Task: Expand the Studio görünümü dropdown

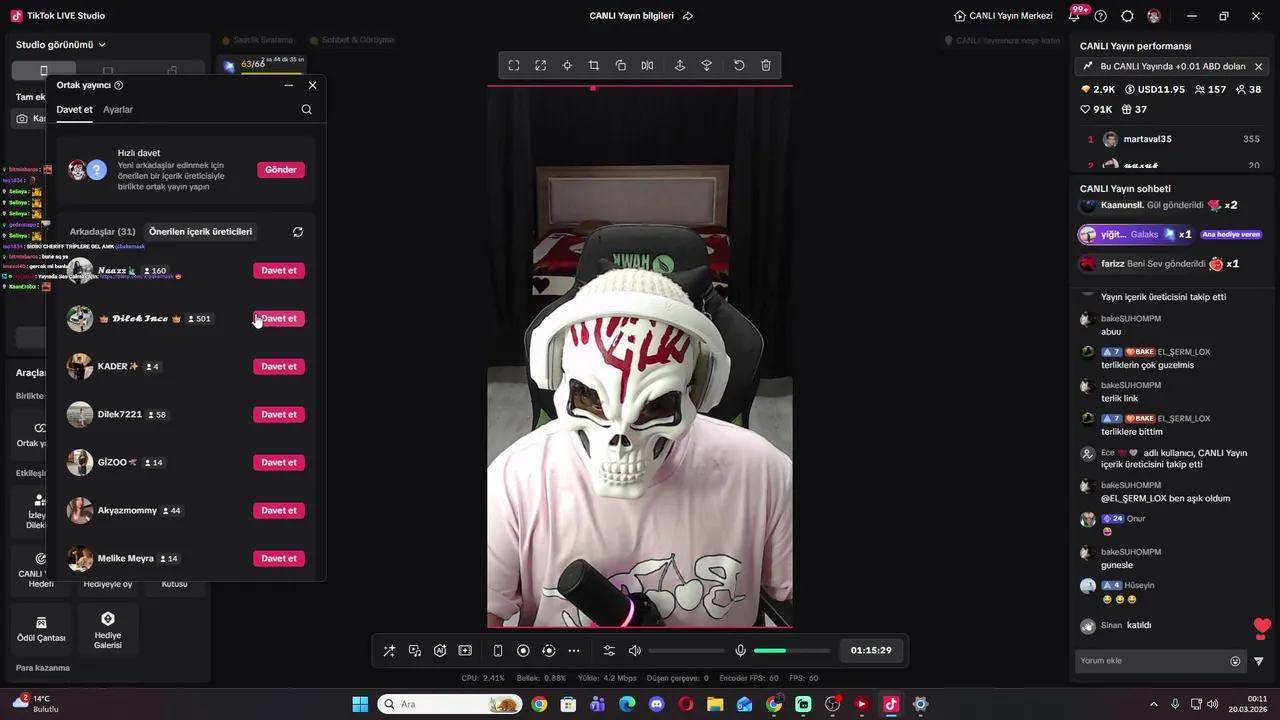Action: 61,45
